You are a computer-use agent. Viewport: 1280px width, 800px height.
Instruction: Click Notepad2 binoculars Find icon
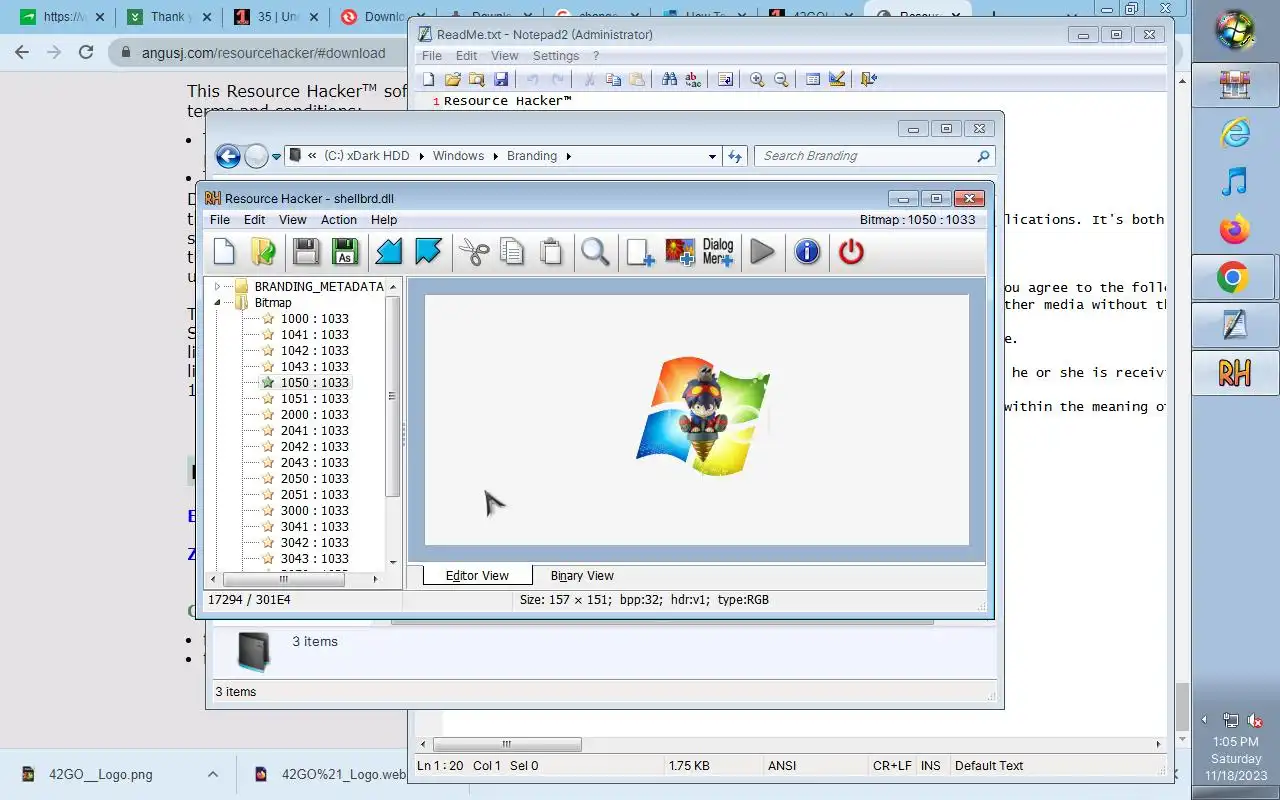tap(669, 79)
